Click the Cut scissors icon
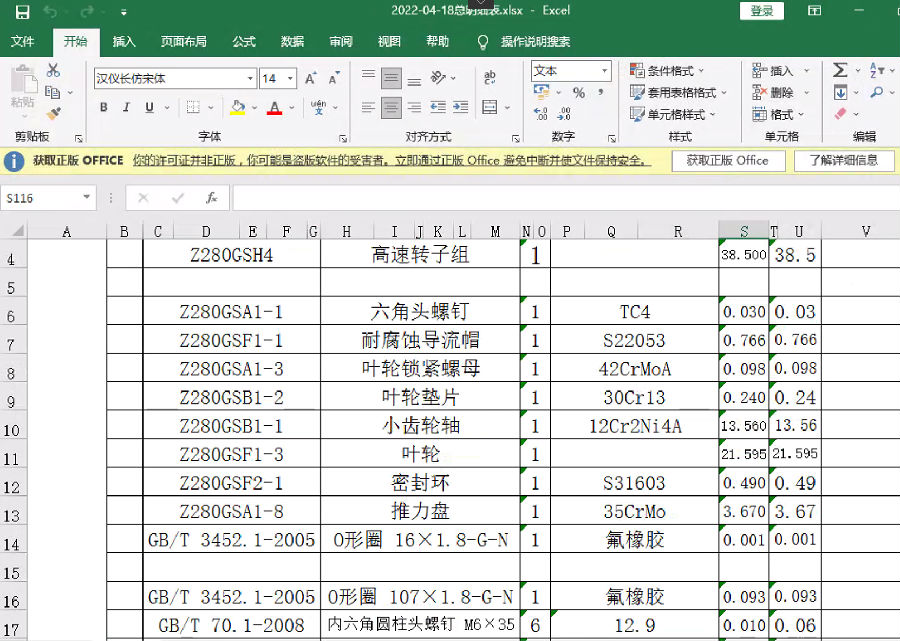The image size is (900, 641). click(x=53, y=70)
